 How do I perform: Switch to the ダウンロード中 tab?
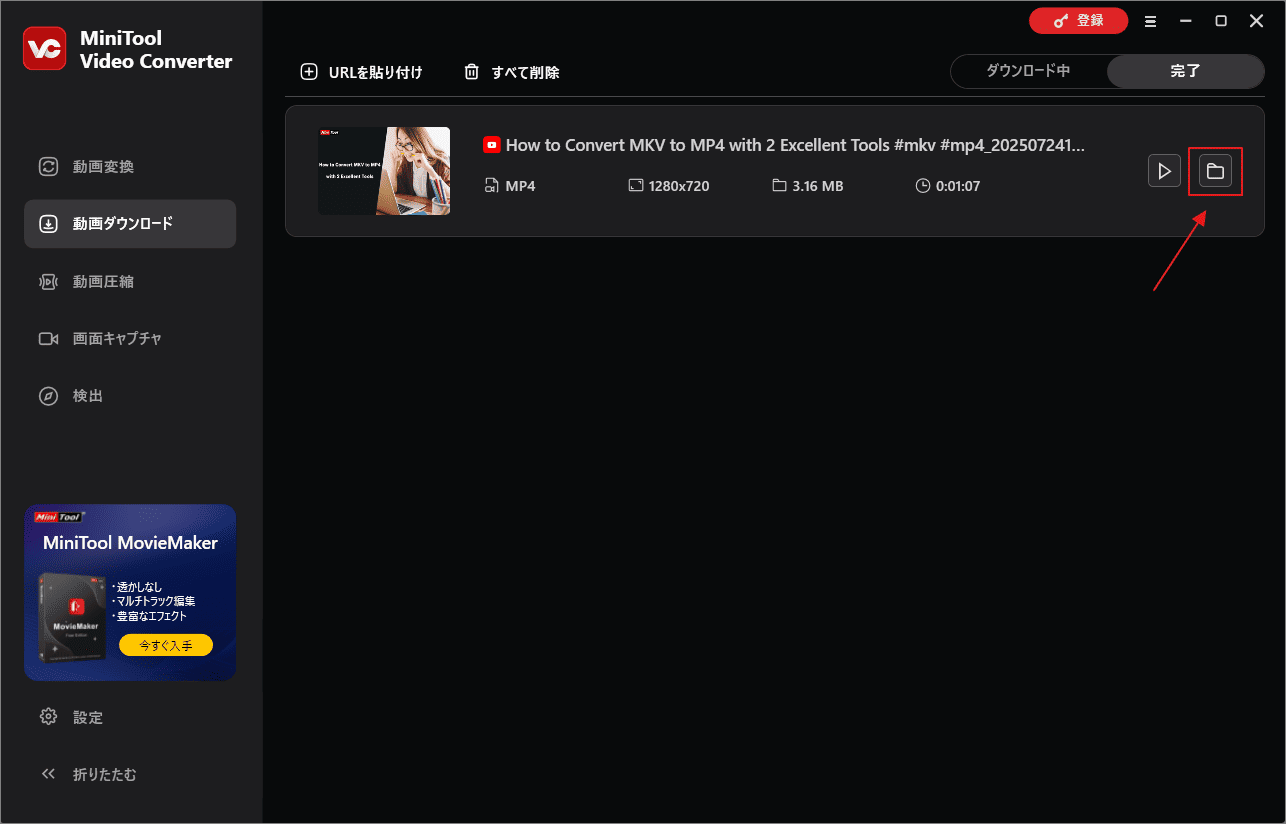point(1028,71)
